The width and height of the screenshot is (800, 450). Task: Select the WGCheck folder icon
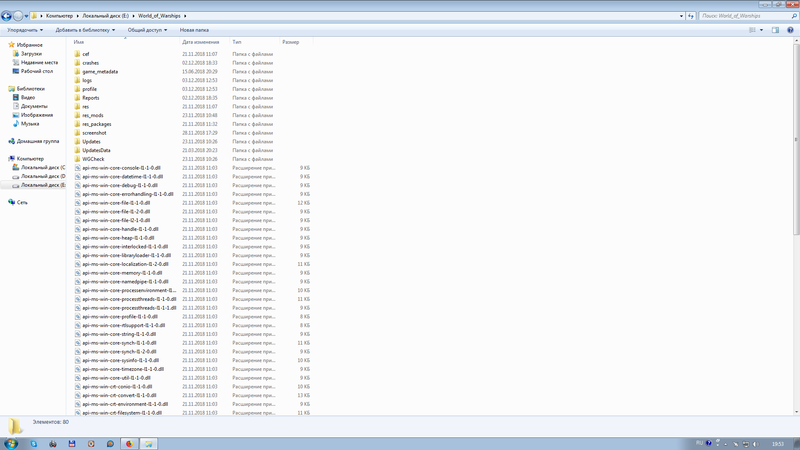click(x=78, y=159)
